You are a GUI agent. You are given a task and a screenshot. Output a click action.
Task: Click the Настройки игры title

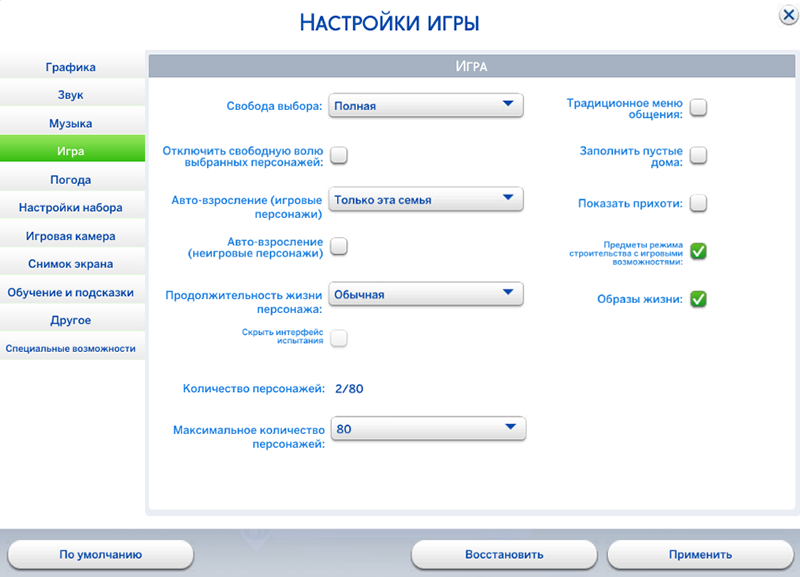(389, 23)
